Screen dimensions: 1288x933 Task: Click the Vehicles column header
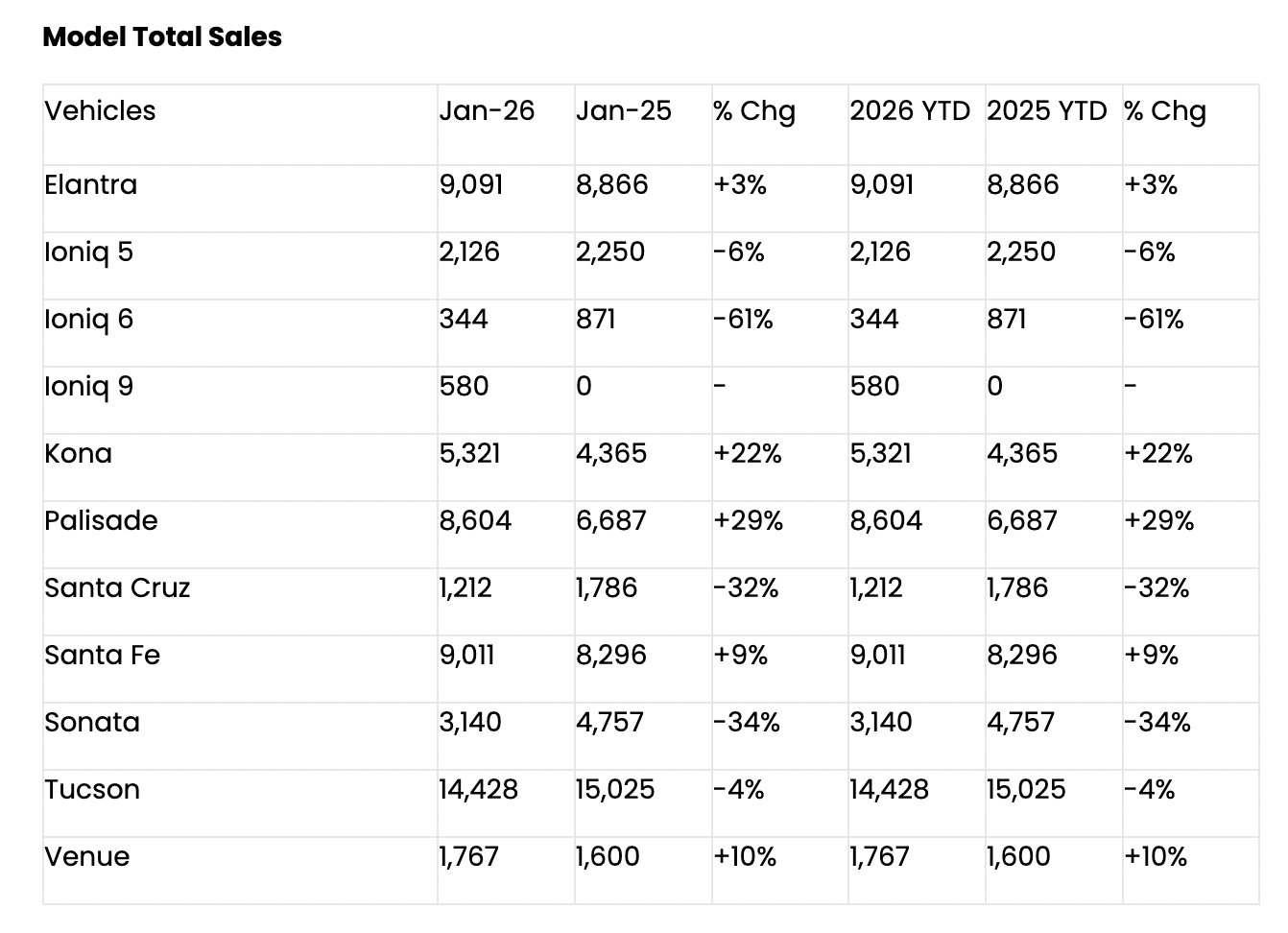pos(100,111)
